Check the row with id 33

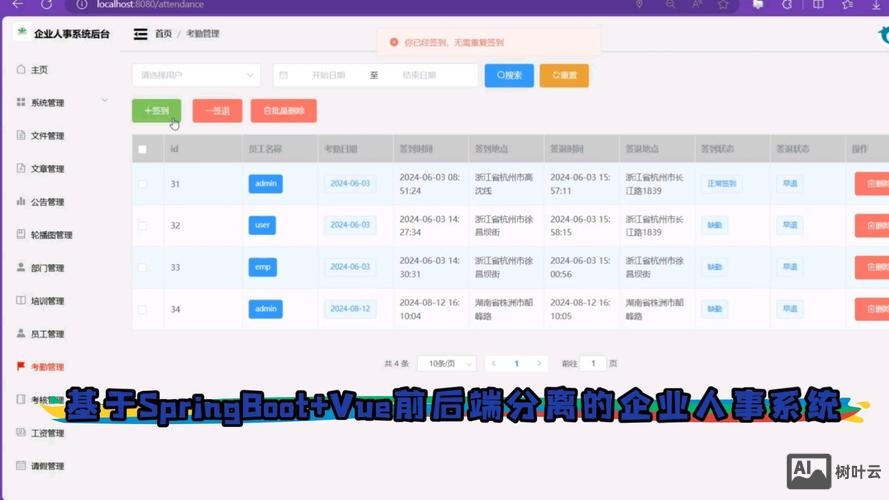pyautogui.click(x=142, y=267)
